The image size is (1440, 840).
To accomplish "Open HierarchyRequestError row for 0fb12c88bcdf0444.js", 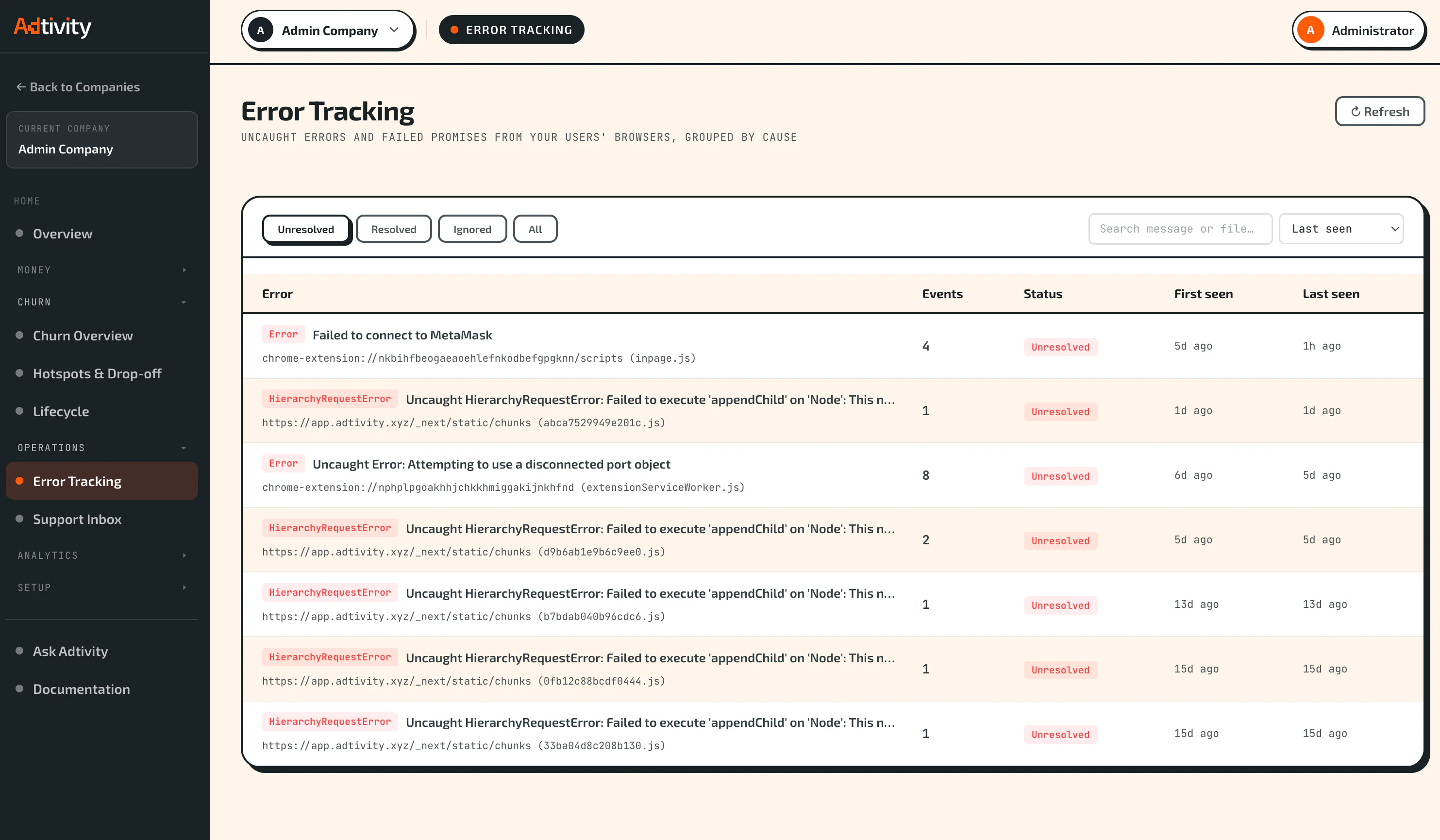I will tap(833, 669).
